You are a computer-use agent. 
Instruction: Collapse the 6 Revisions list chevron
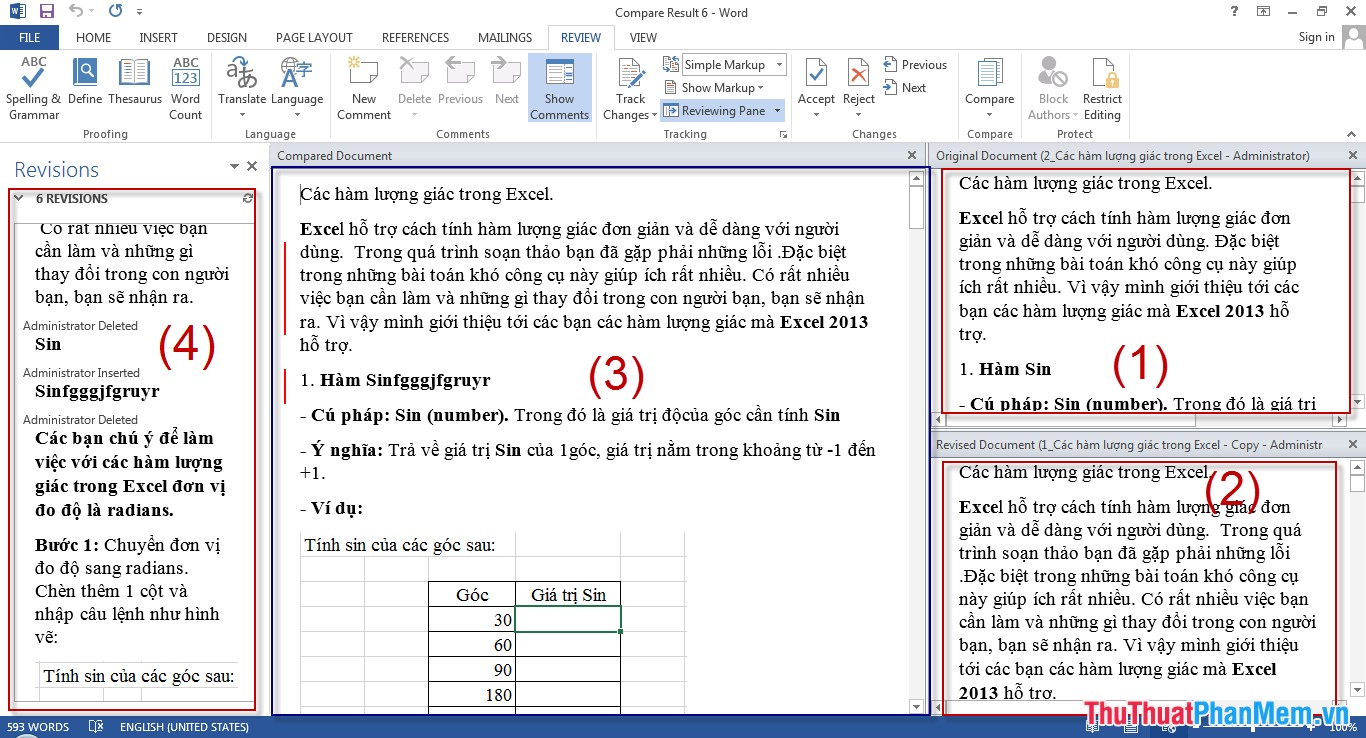tap(18, 198)
